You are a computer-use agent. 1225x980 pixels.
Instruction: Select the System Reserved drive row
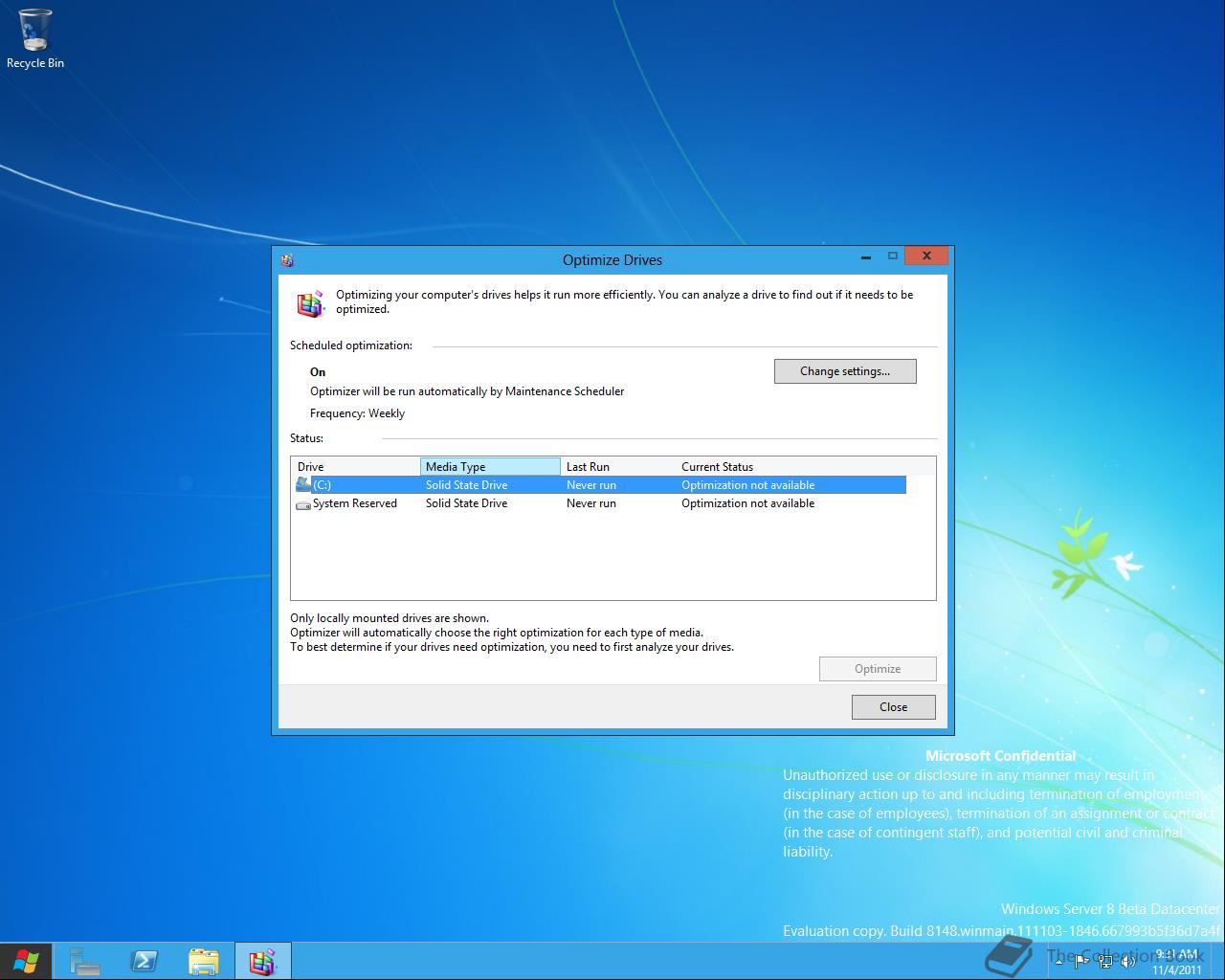599,503
